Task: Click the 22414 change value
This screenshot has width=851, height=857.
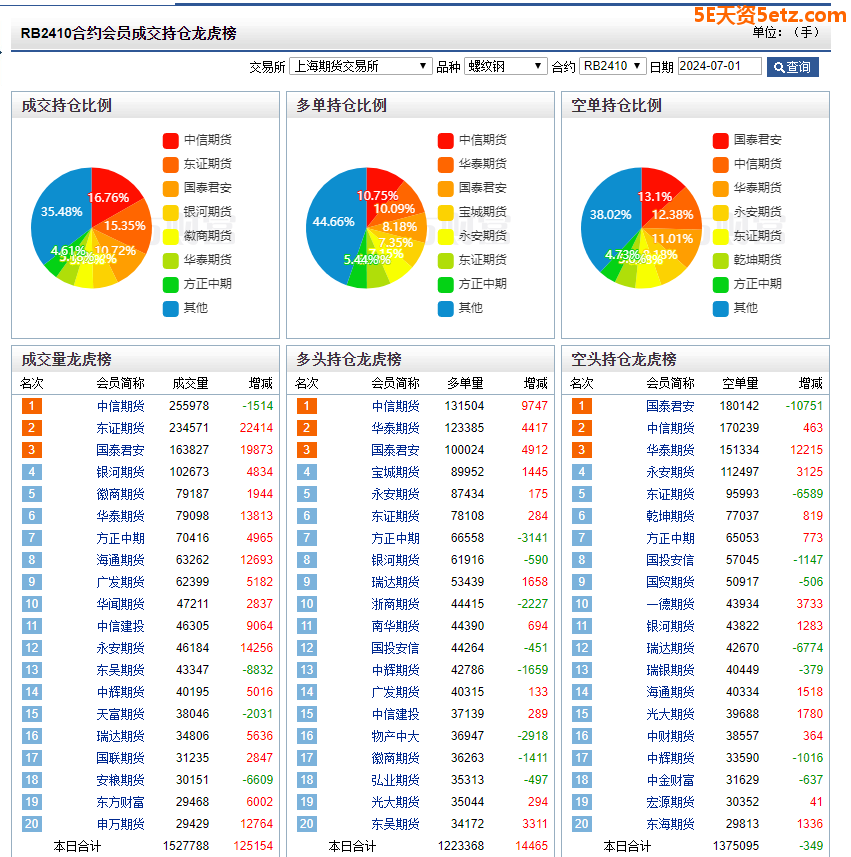Action: click(x=256, y=428)
